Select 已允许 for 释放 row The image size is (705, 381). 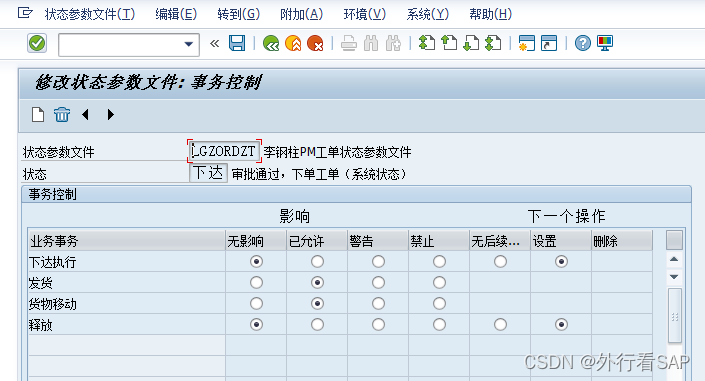point(317,324)
